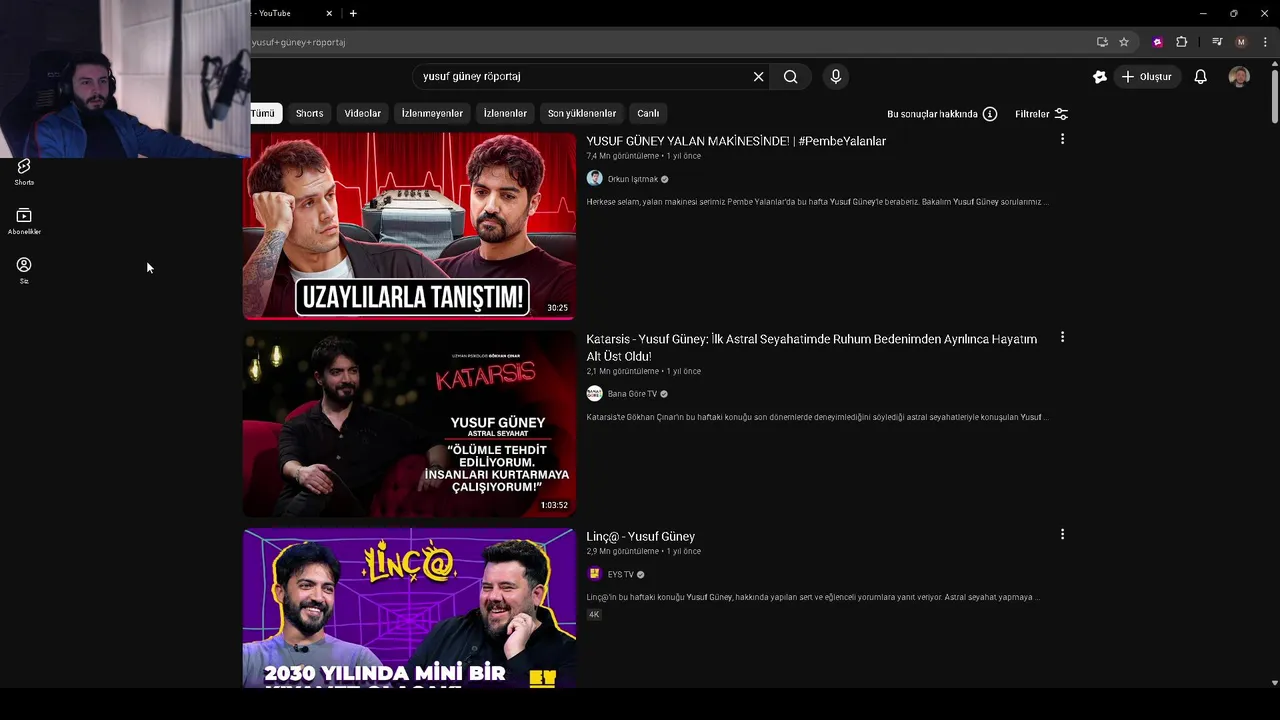This screenshot has height=720, width=1280.
Task: Open title YUSUF GÜNEY YALAN MAKİNESİNDE
Action: 736,141
